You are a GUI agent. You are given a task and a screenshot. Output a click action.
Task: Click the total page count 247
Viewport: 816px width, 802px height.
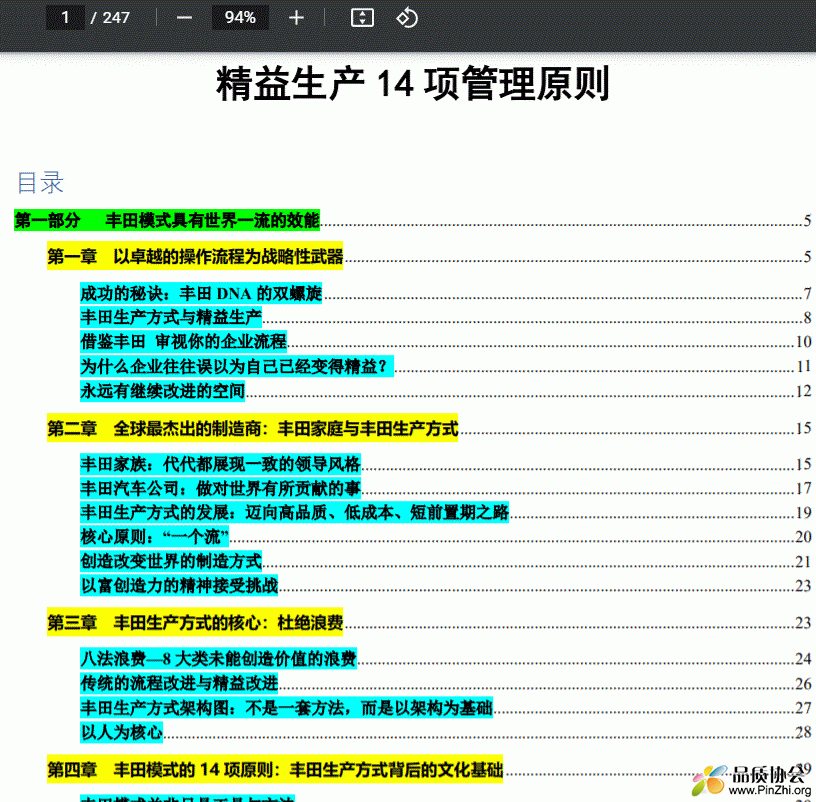point(116,18)
